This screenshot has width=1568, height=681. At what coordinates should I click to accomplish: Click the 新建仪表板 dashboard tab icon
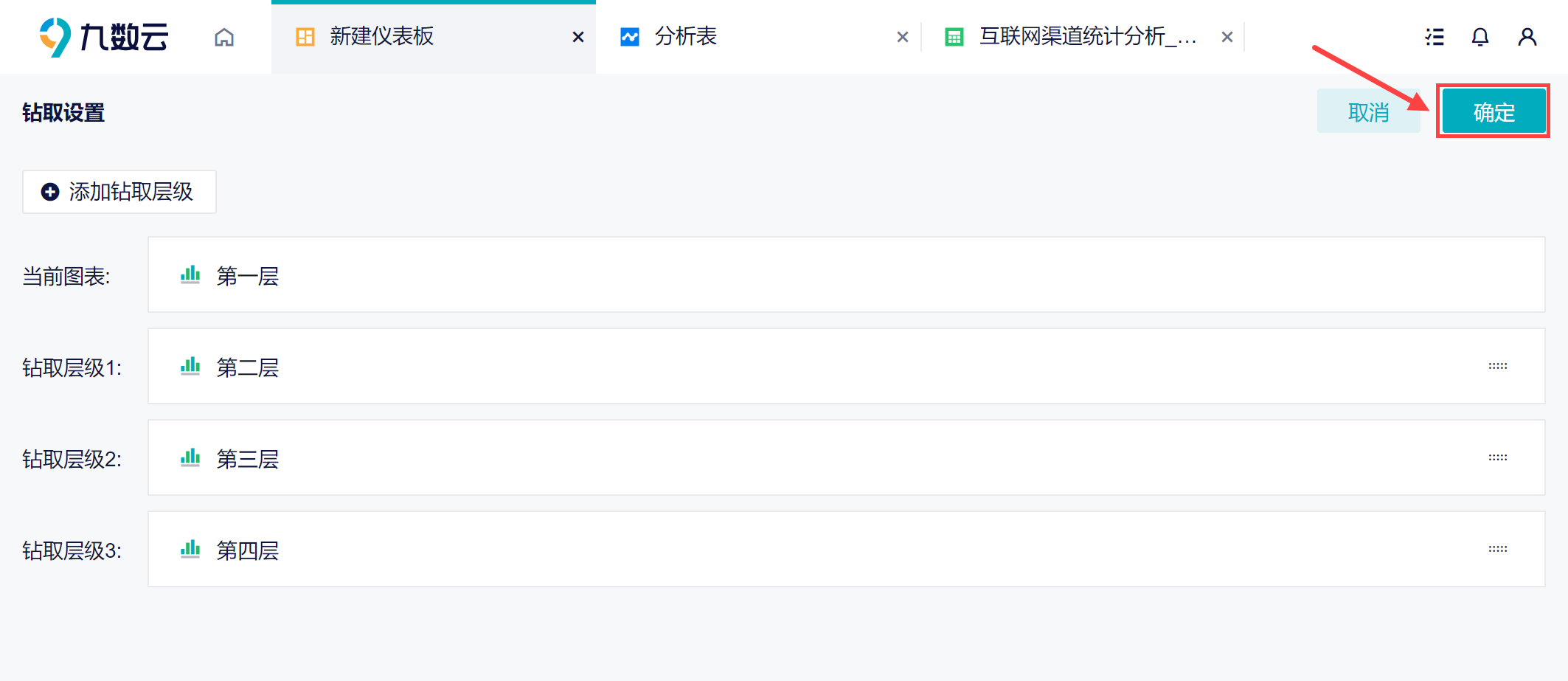click(x=305, y=37)
